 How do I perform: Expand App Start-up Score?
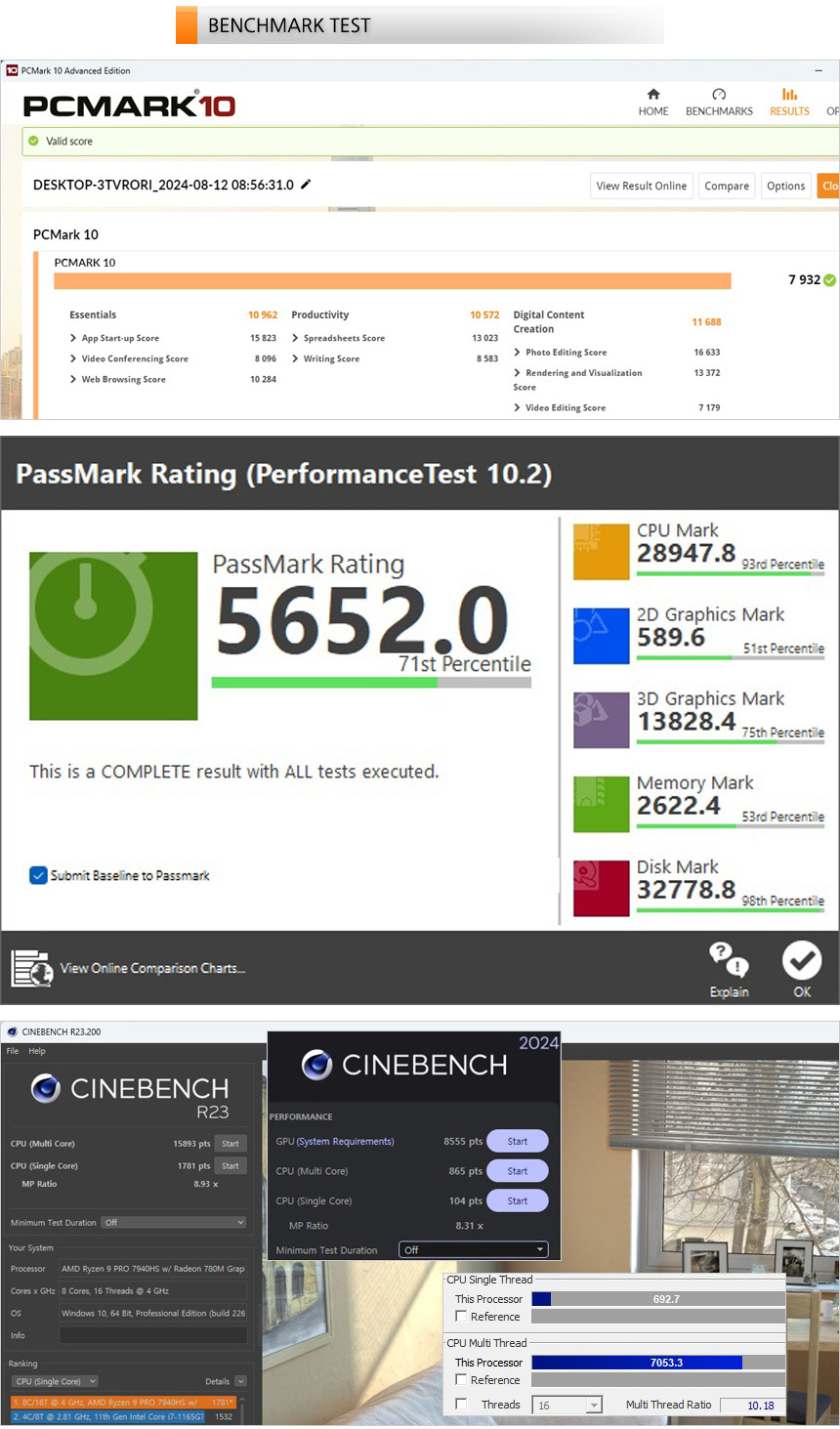pos(73,338)
